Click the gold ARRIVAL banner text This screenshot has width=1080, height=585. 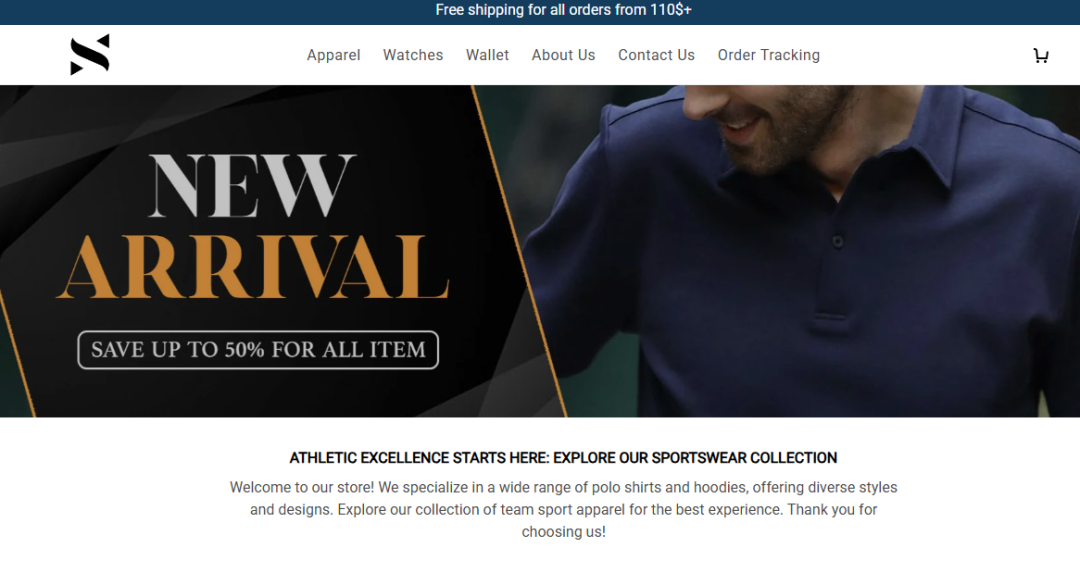click(253, 267)
